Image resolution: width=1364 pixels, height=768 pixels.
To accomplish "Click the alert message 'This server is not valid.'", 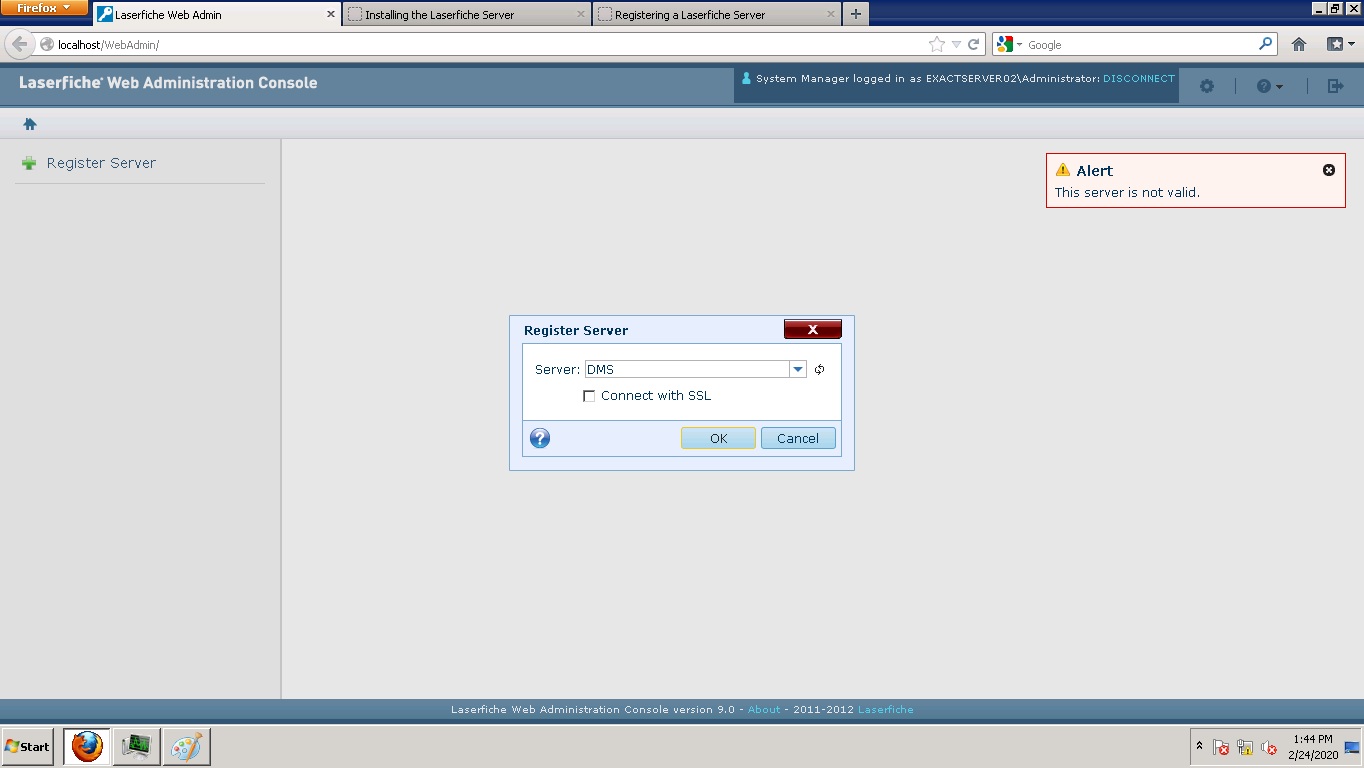I will 1127,193.
